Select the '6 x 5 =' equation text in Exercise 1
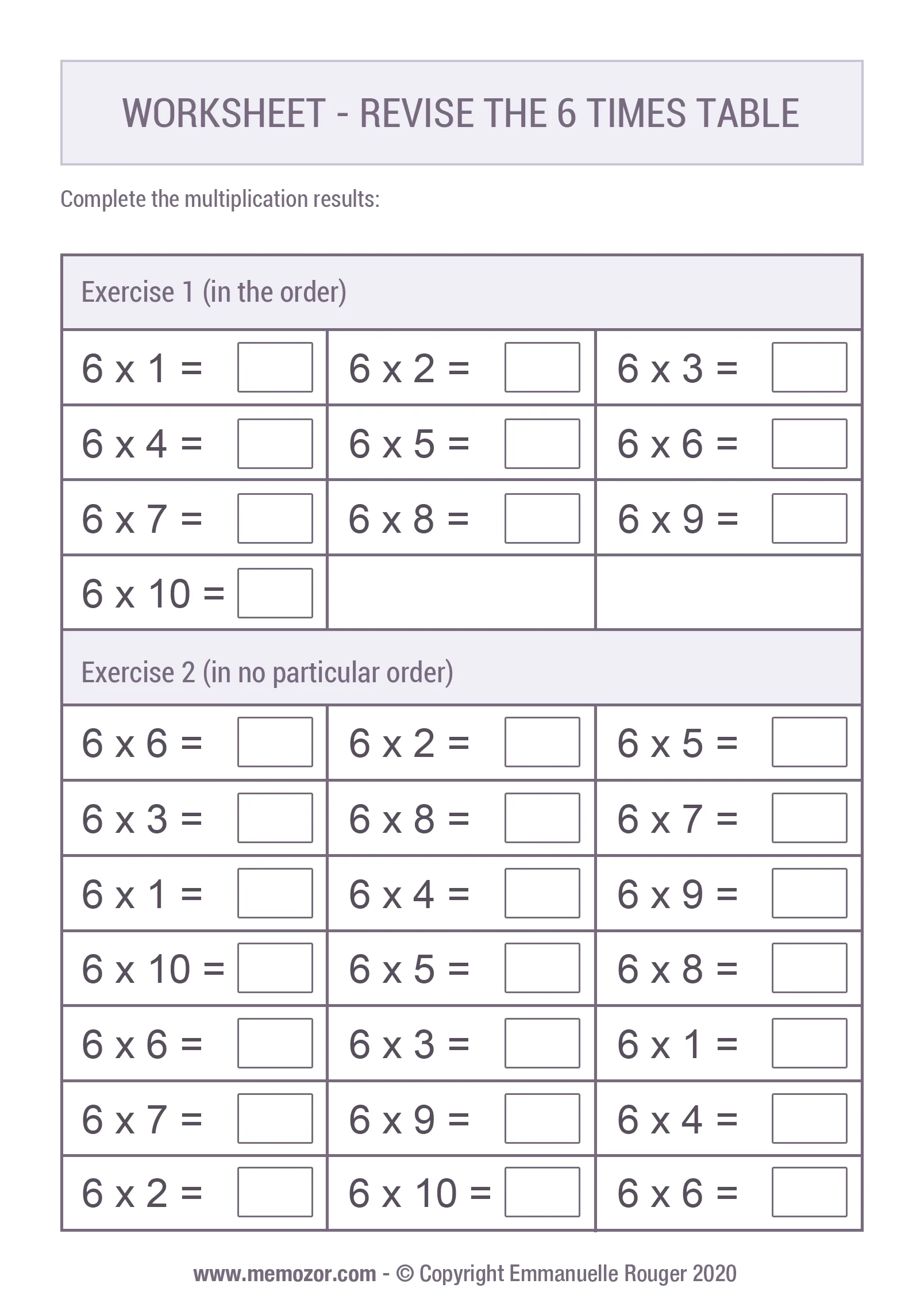 pyautogui.click(x=409, y=444)
